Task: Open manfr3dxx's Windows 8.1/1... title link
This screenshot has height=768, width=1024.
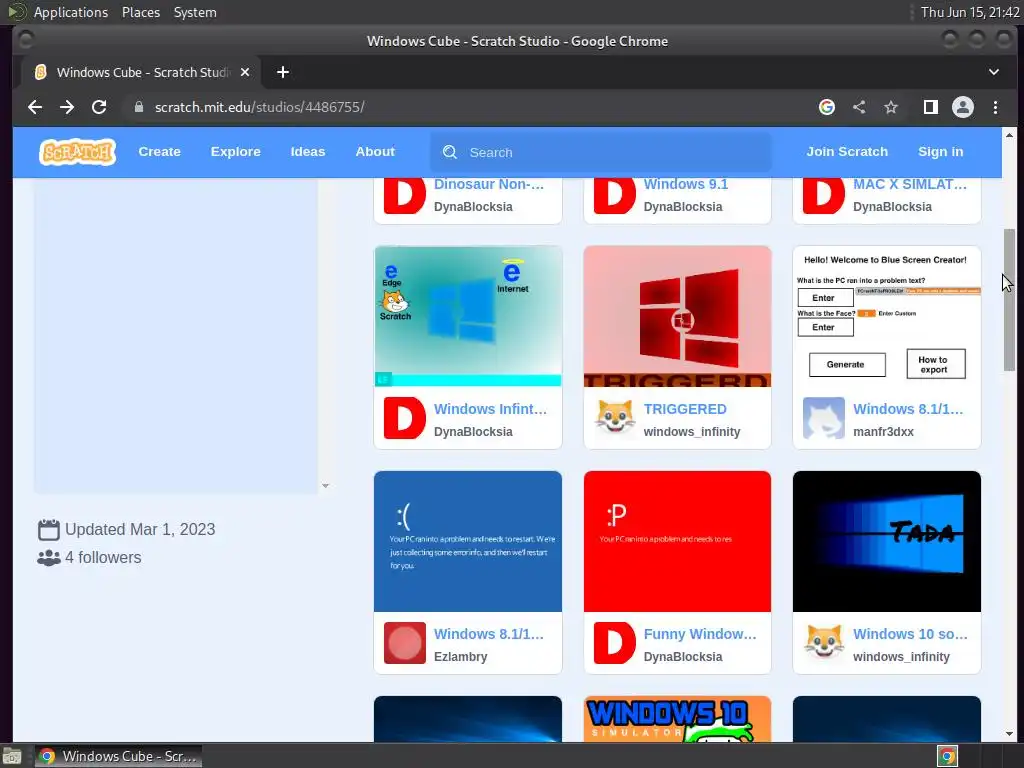Action: coord(908,409)
